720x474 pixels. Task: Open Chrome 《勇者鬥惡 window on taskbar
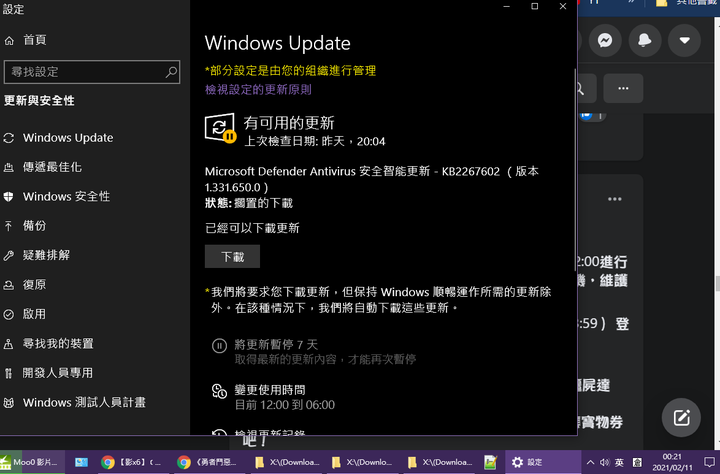[208, 462]
